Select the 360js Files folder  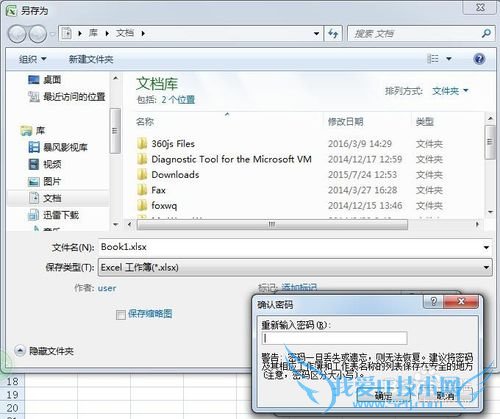point(166,144)
